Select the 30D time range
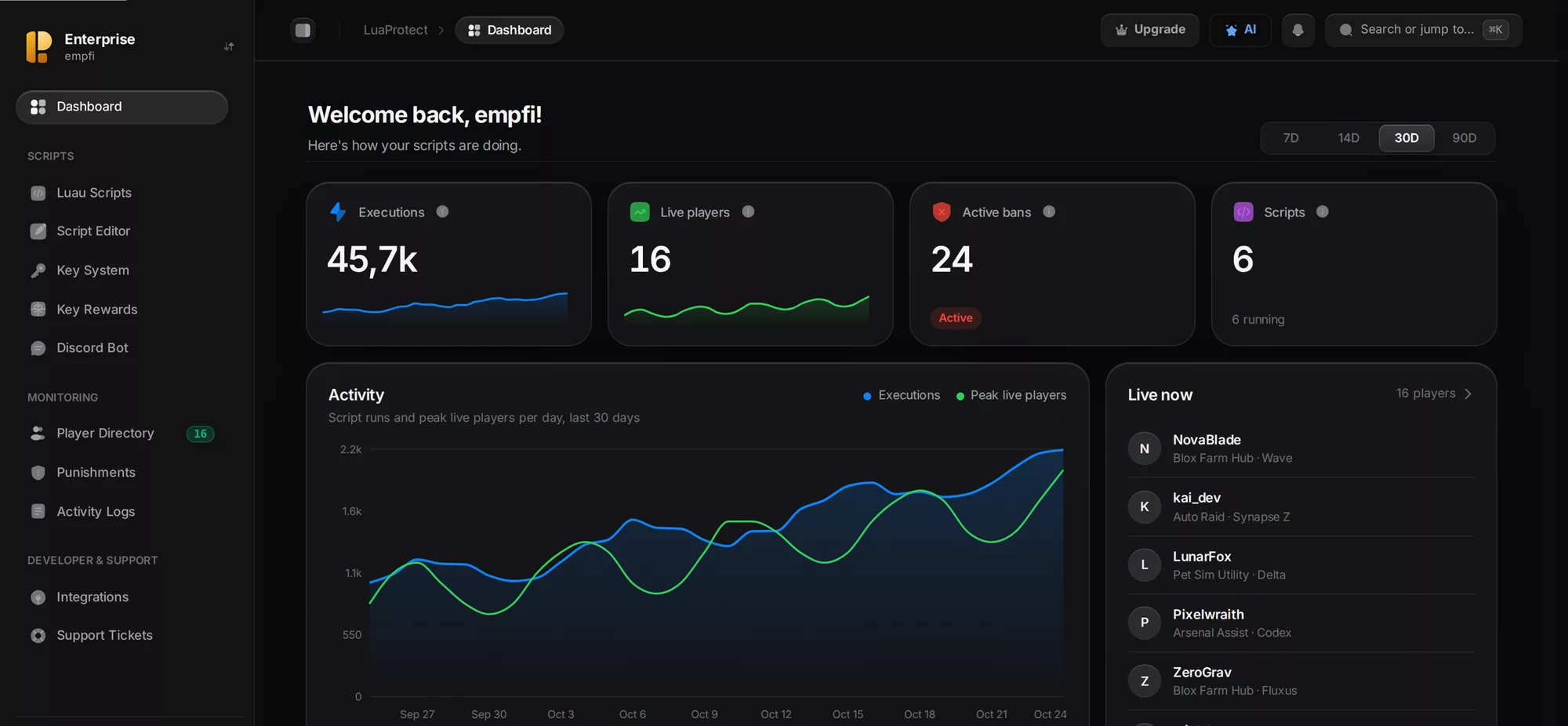Image resolution: width=1568 pixels, height=726 pixels. click(1406, 138)
